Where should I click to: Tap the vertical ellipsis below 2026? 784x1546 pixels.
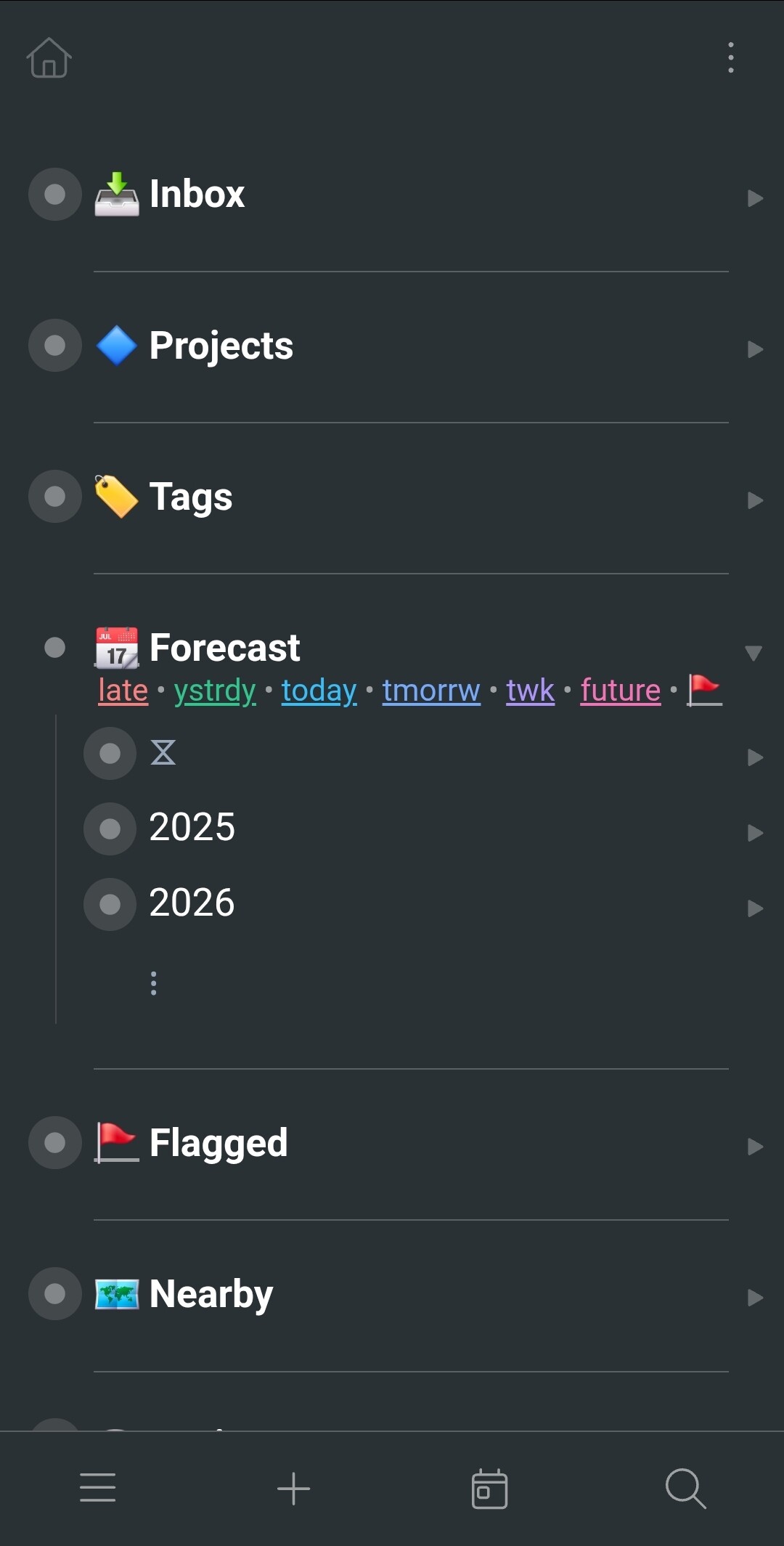[154, 983]
